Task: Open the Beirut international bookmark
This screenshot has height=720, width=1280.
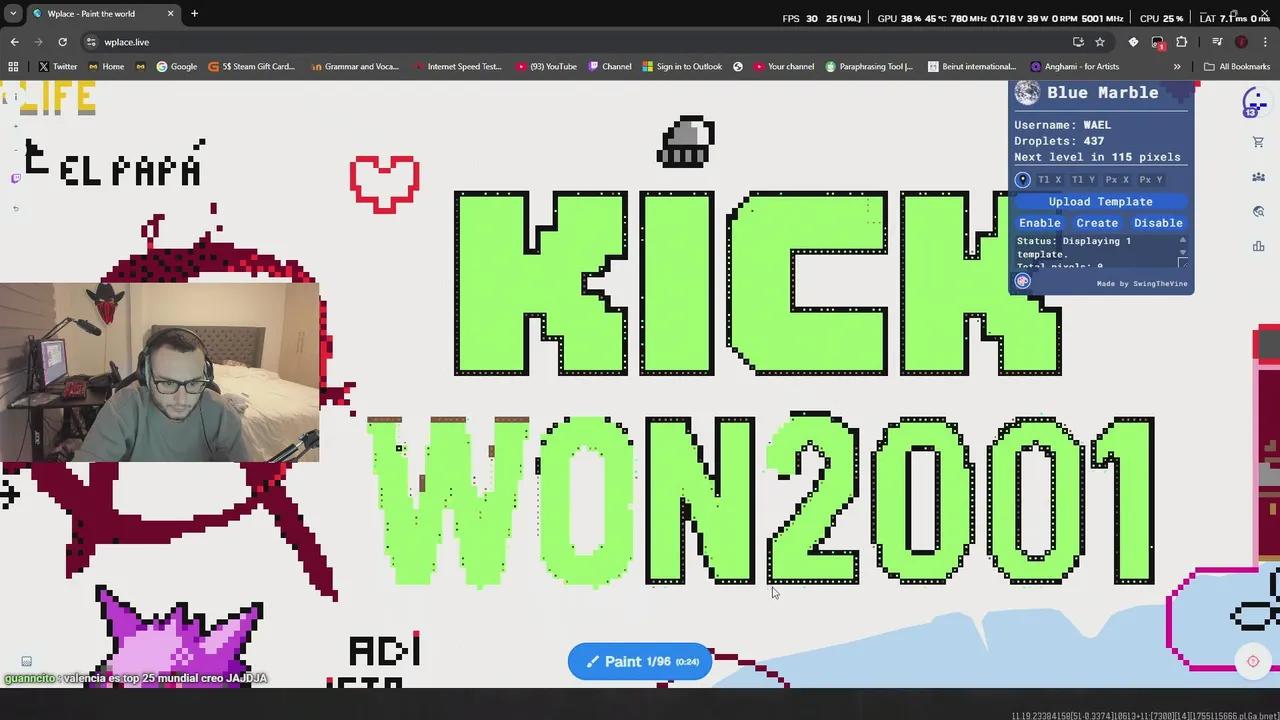Action: pos(972,67)
